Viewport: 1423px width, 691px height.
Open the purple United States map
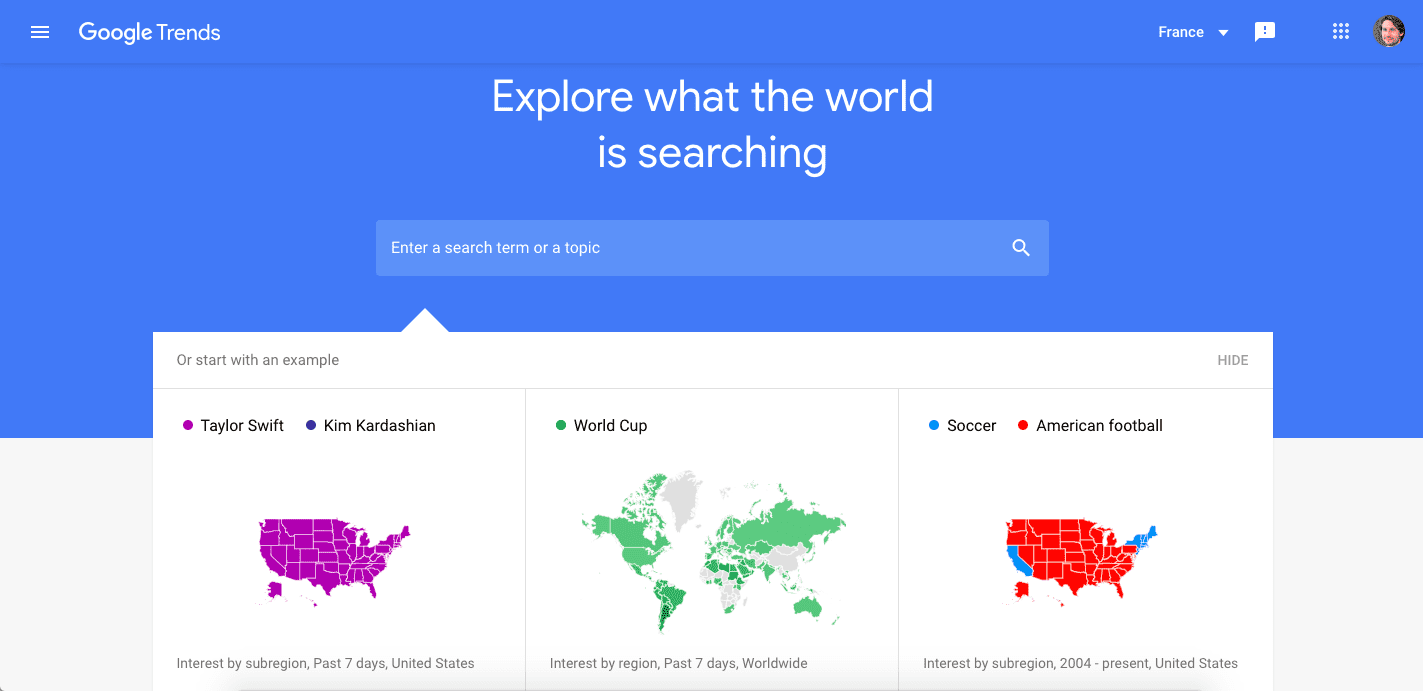point(334,561)
